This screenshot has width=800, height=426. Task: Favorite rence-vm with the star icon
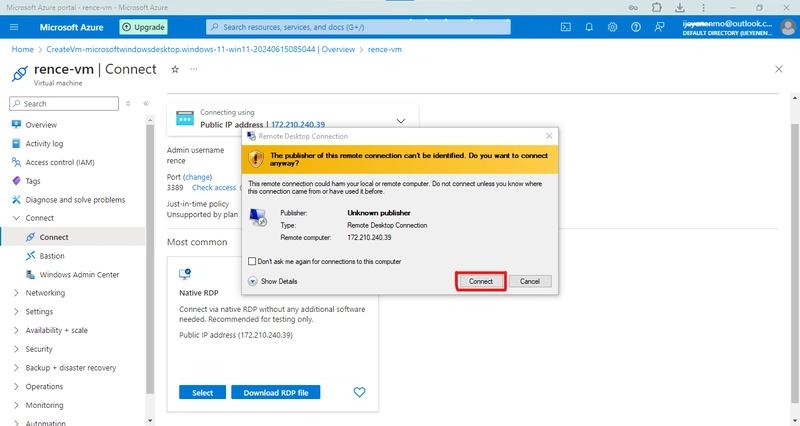175,69
